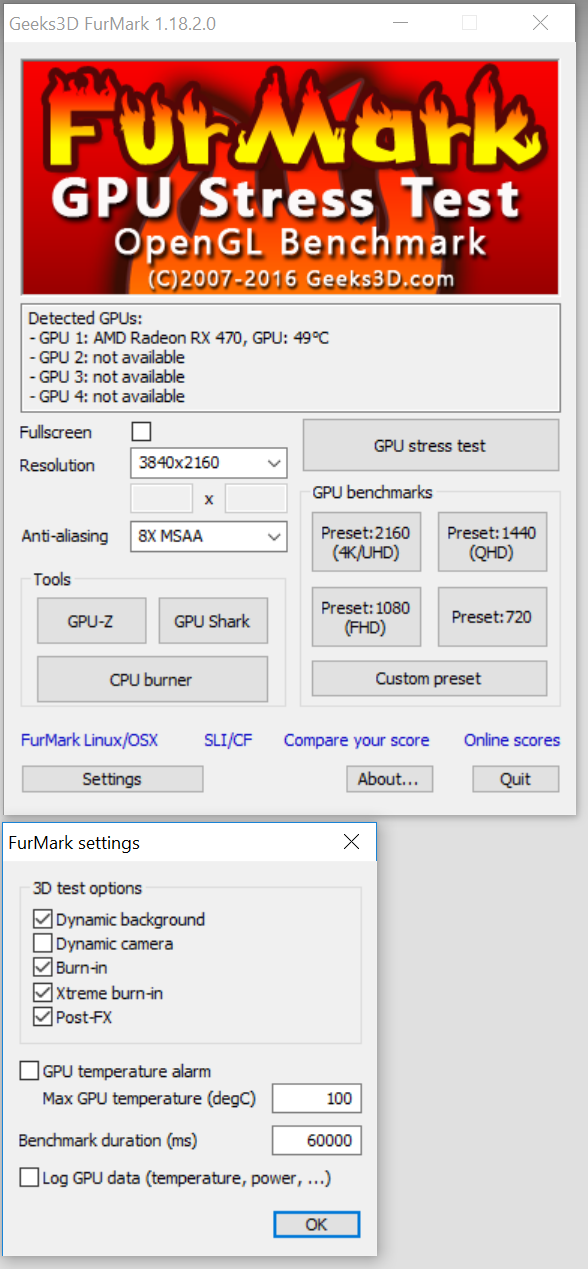588x1269 pixels.
Task: Run the Preset:2160 (4K/UHD) benchmark
Action: pyautogui.click(x=366, y=542)
